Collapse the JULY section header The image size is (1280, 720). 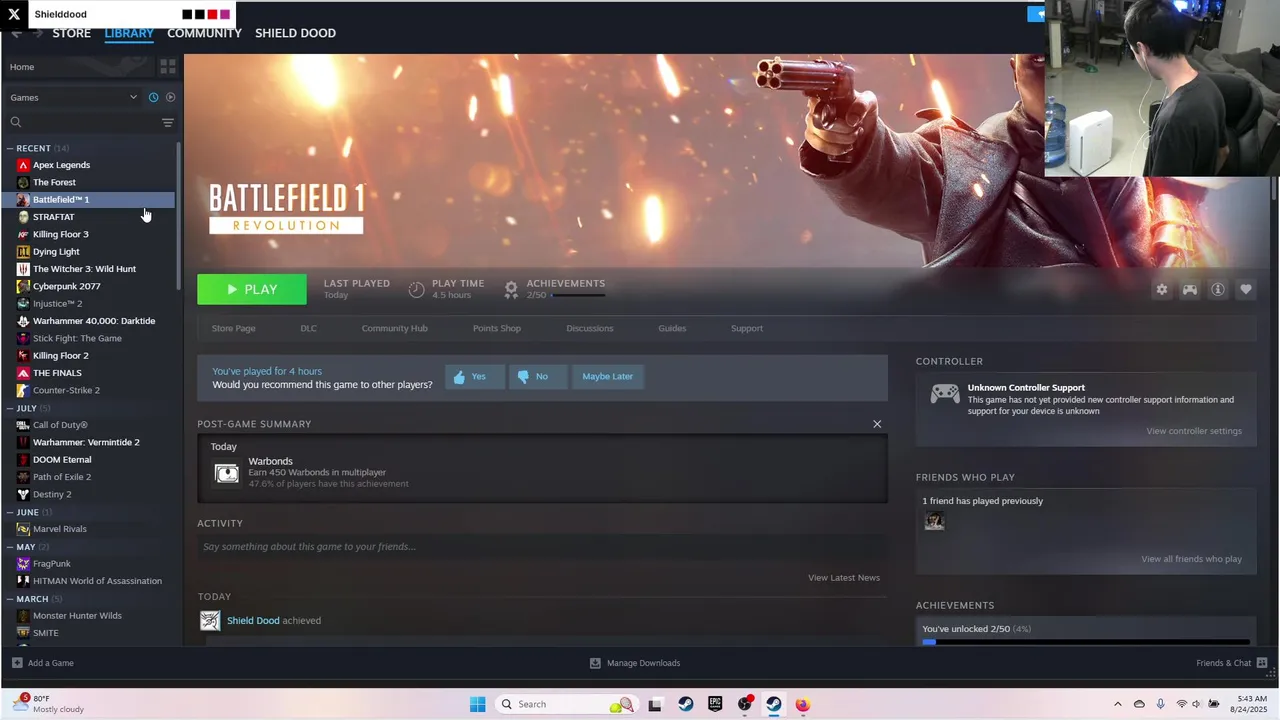point(10,408)
